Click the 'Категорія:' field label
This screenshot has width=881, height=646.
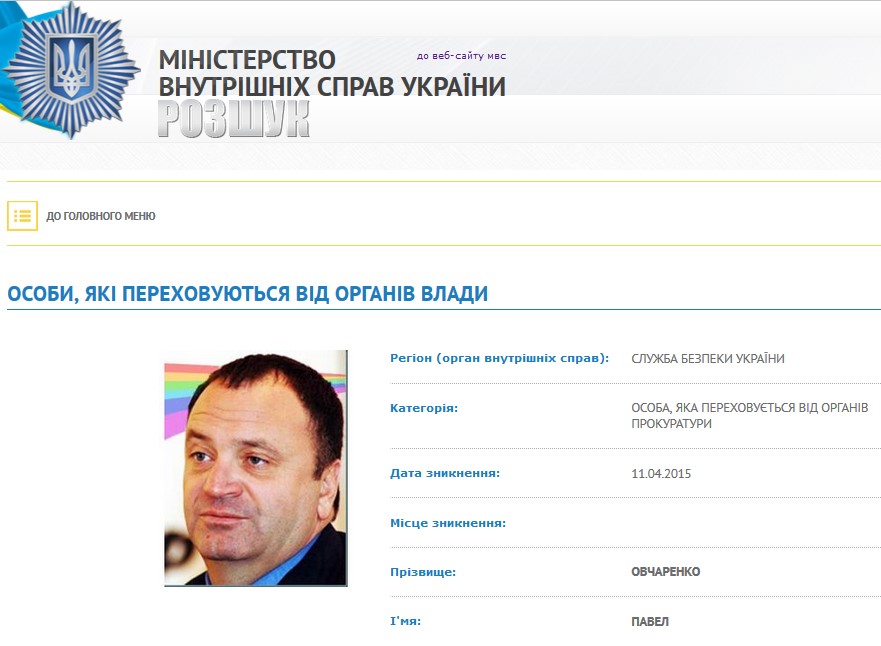click(424, 408)
